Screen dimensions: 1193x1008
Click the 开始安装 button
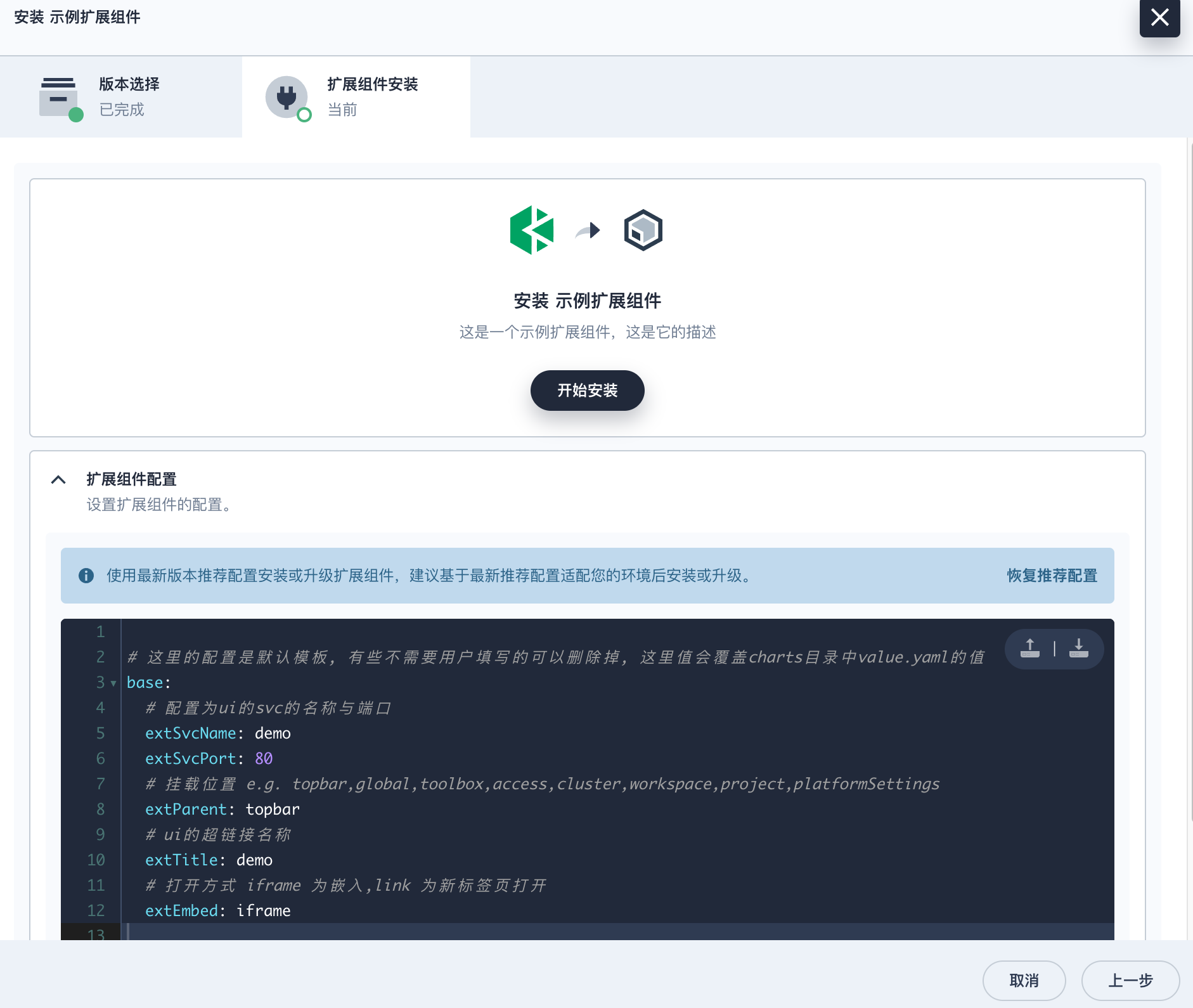point(588,391)
